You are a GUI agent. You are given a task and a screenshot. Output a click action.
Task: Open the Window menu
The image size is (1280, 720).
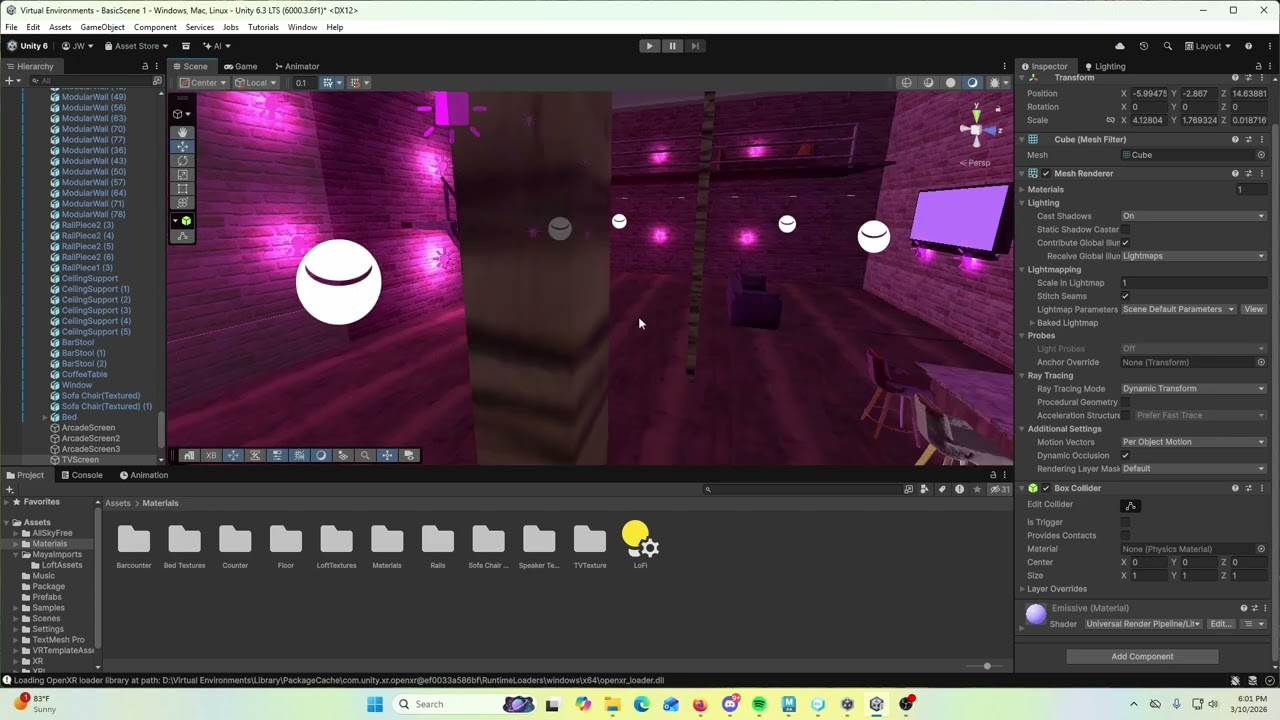[302, 27]
